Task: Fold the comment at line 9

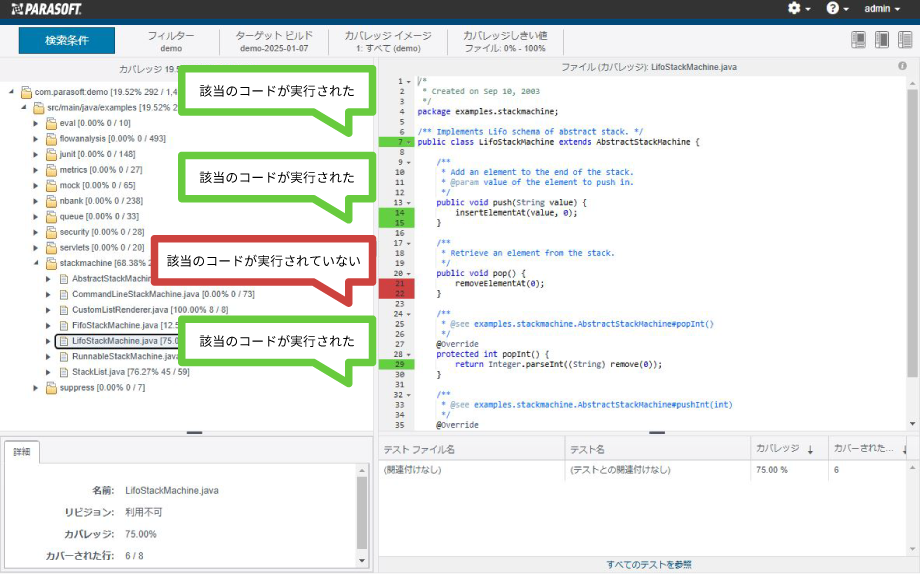Action: [x=408, y=162]
